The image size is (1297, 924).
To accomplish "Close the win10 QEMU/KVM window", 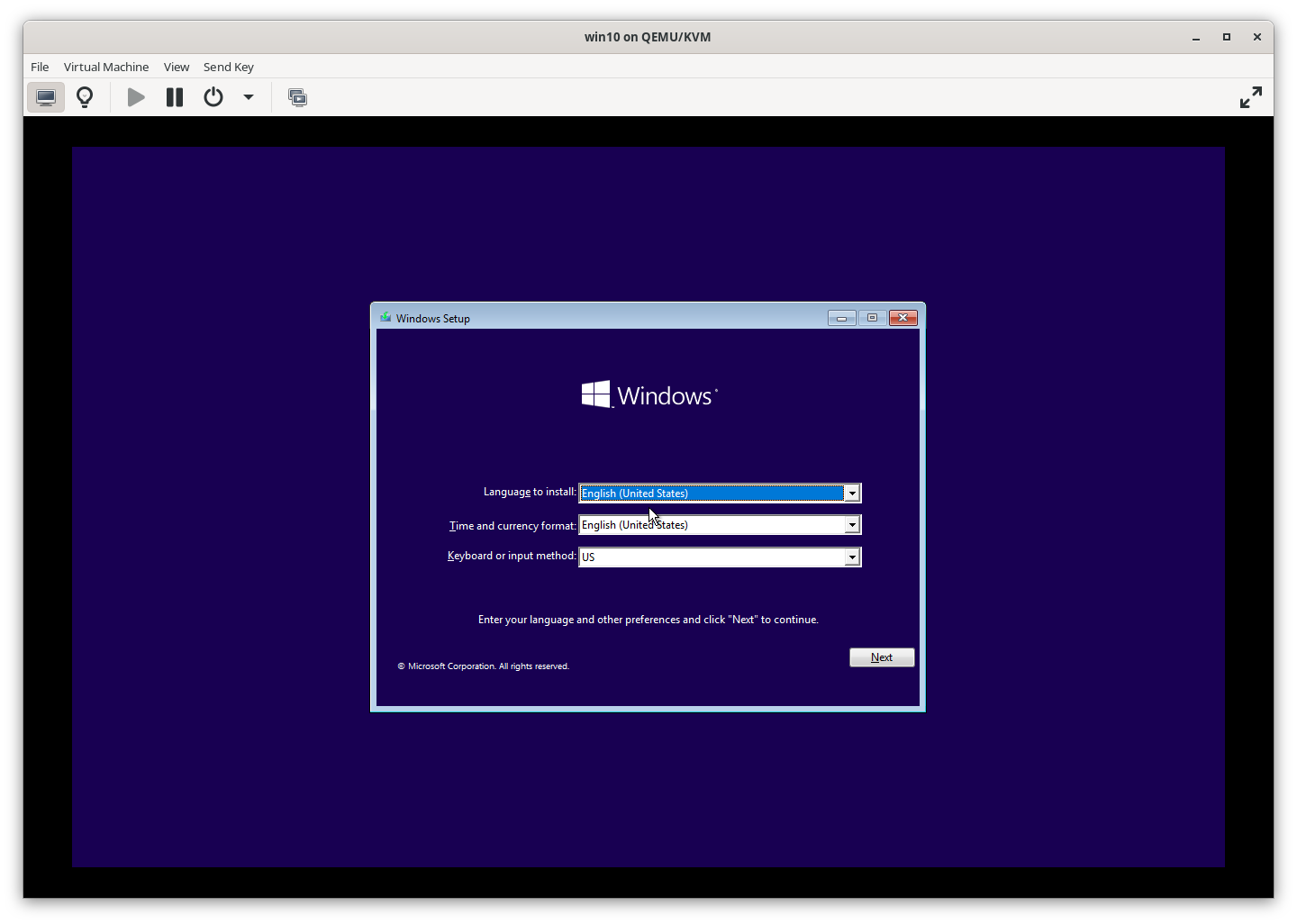I will (x=1256, y=37).
